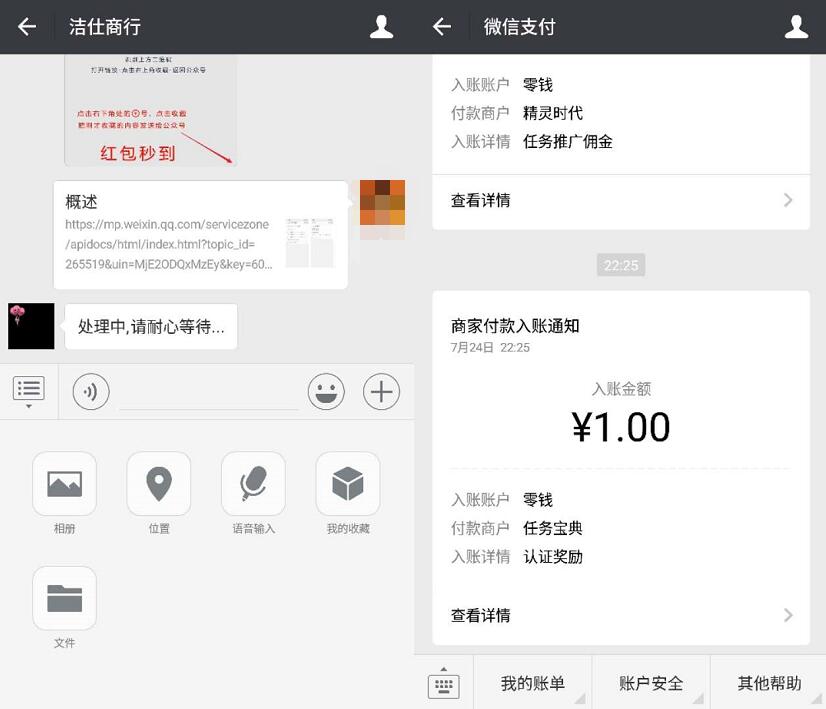The width and height of the screenshot is (826, 709).
Task: Tap the ¥1.00 amount
Action: [x=621, y=427]
